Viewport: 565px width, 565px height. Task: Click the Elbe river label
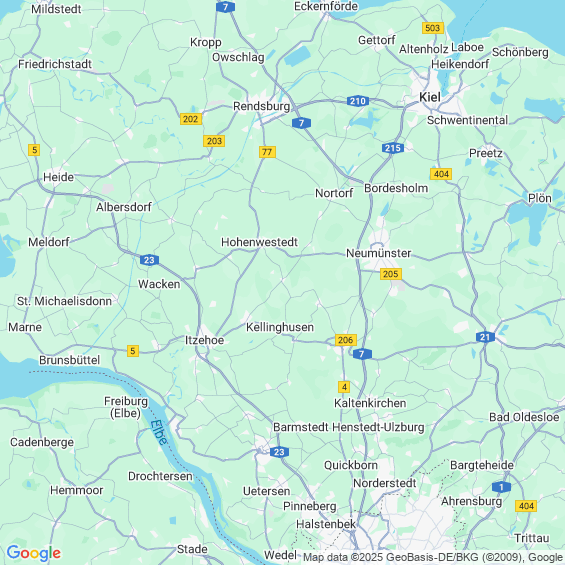[x=159, y=432]
